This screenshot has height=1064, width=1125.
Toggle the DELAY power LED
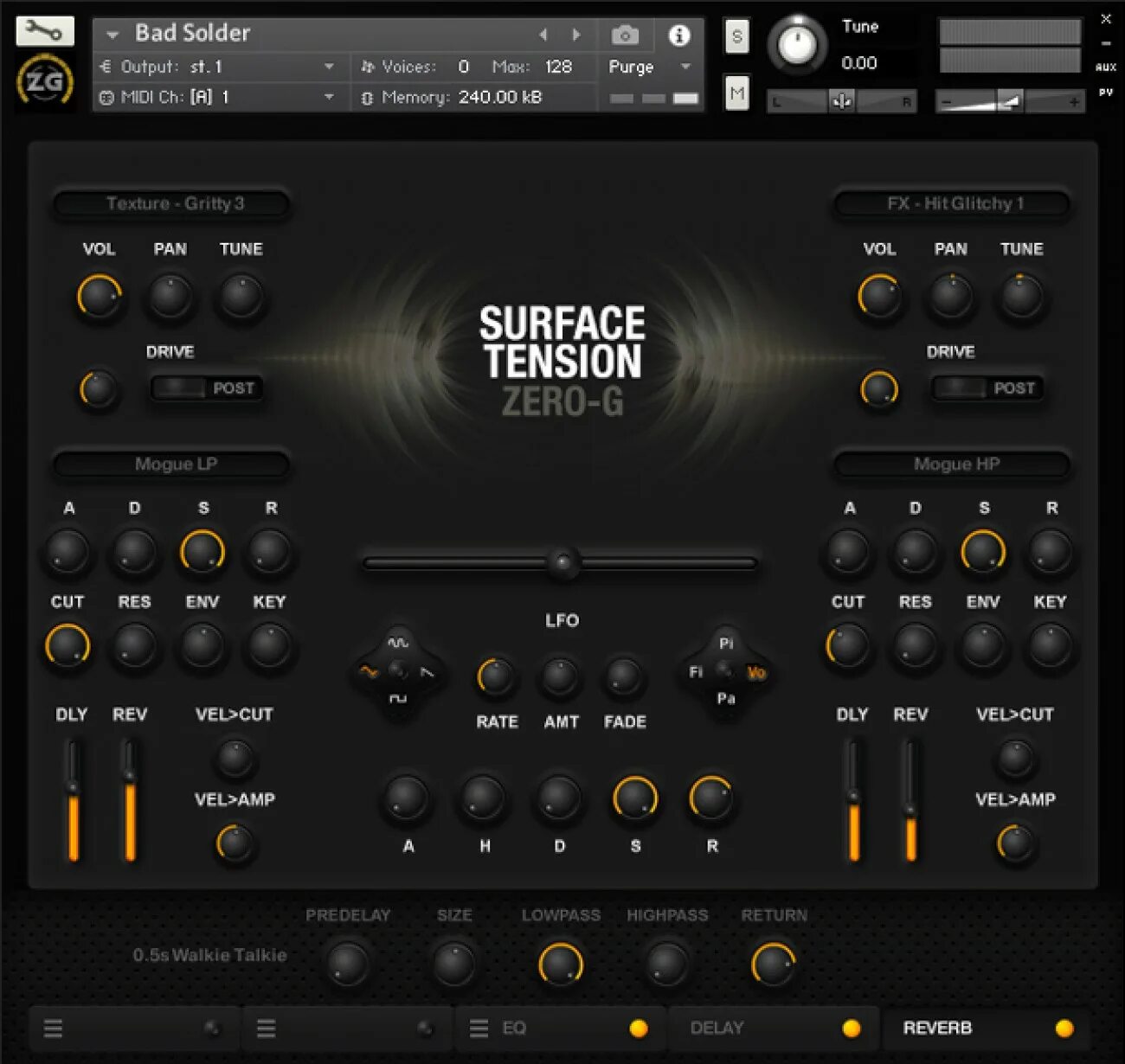(852, 1029)
